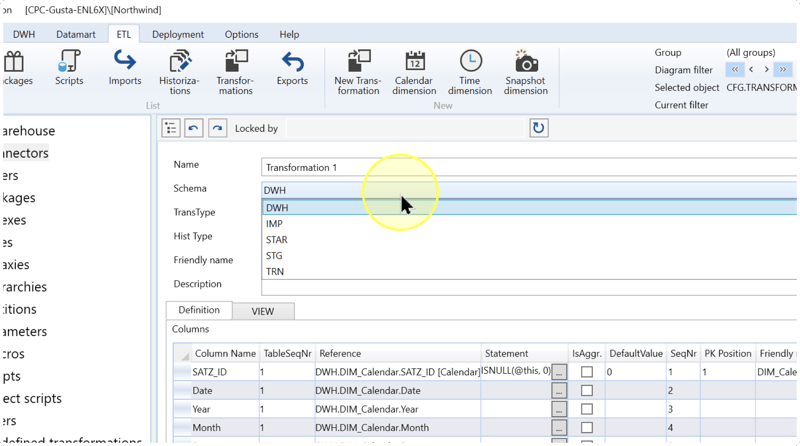The height and width of the screenshot is (446, 800).
Task: Select row header of Year row
Action: click(x=182, y=409)
